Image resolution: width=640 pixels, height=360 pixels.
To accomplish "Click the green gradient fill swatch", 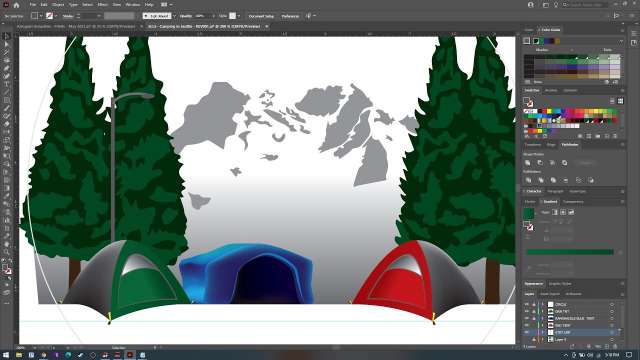I will click(529, 213).
